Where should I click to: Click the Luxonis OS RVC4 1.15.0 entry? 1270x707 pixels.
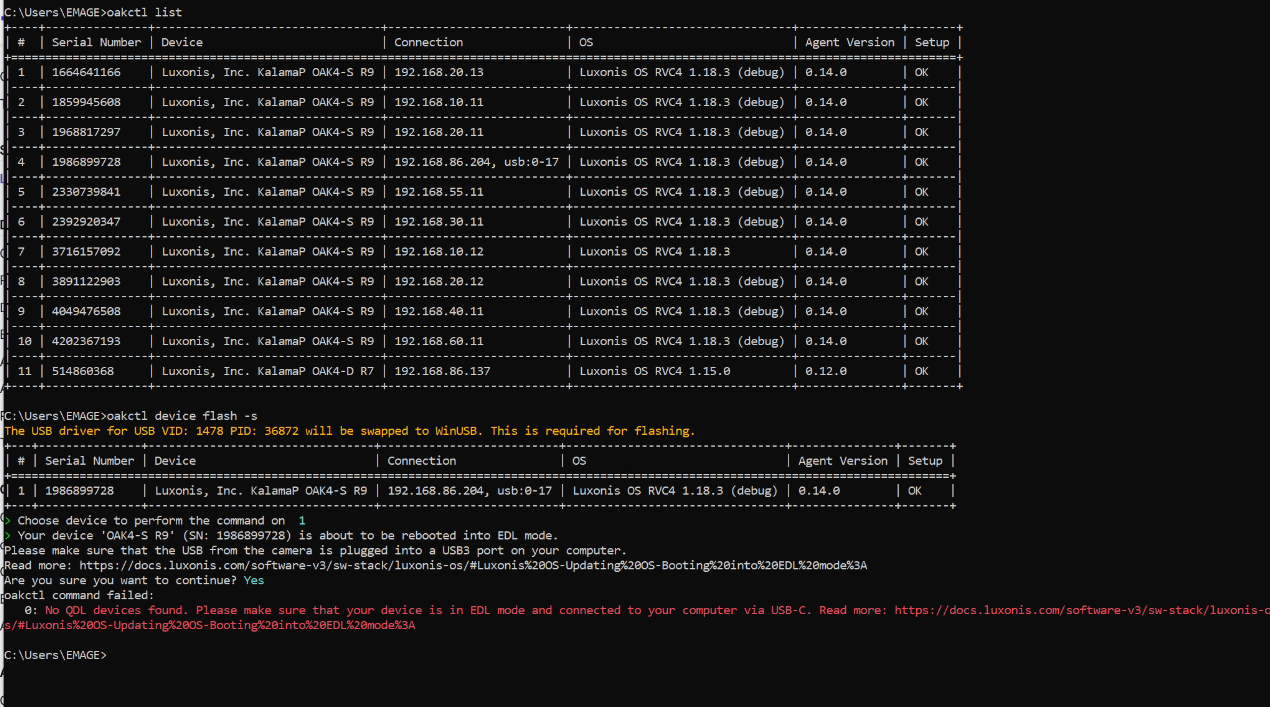[654, 371]
